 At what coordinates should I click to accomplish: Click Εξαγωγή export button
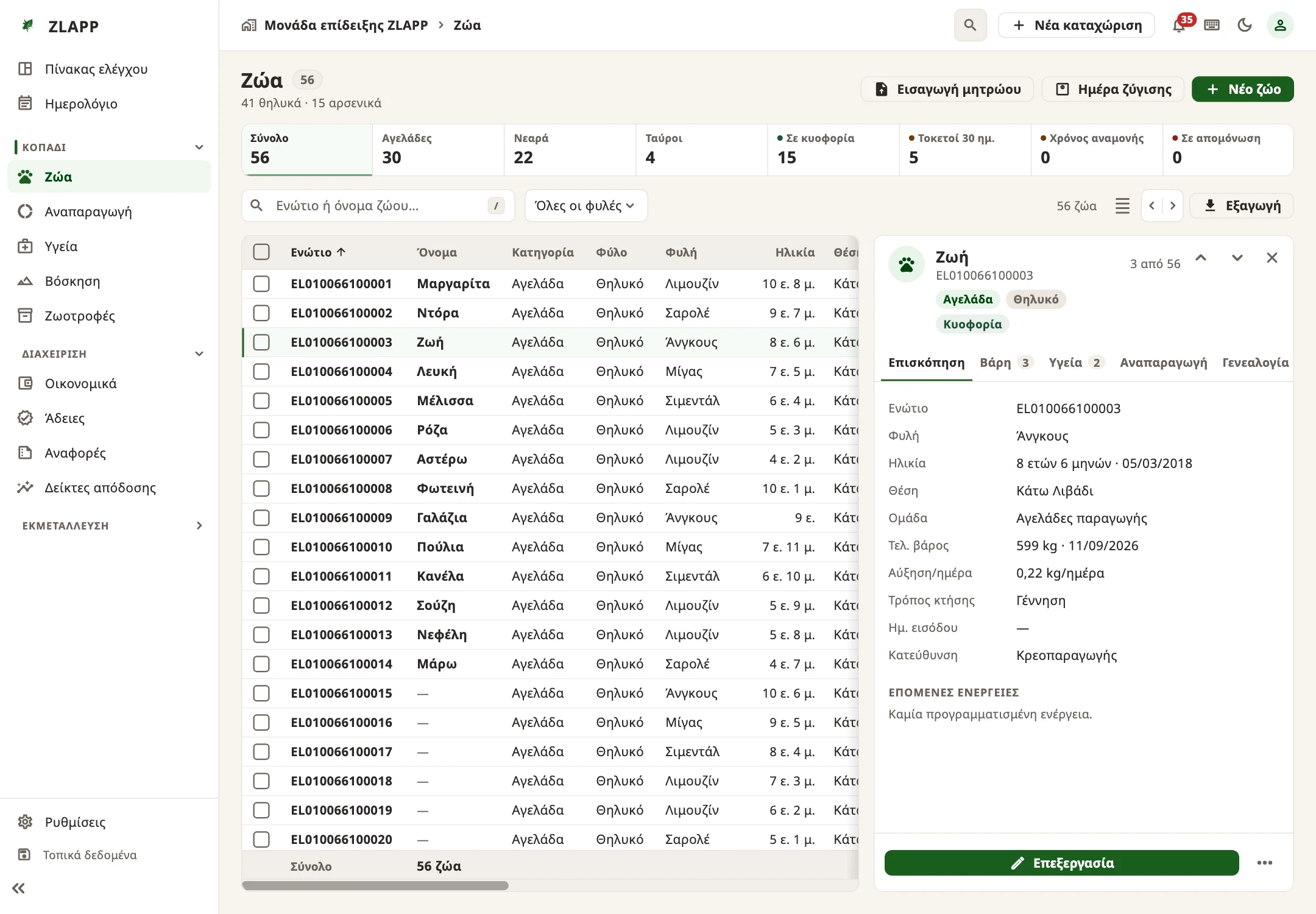pyautogui.click(x=1242, y=205)
